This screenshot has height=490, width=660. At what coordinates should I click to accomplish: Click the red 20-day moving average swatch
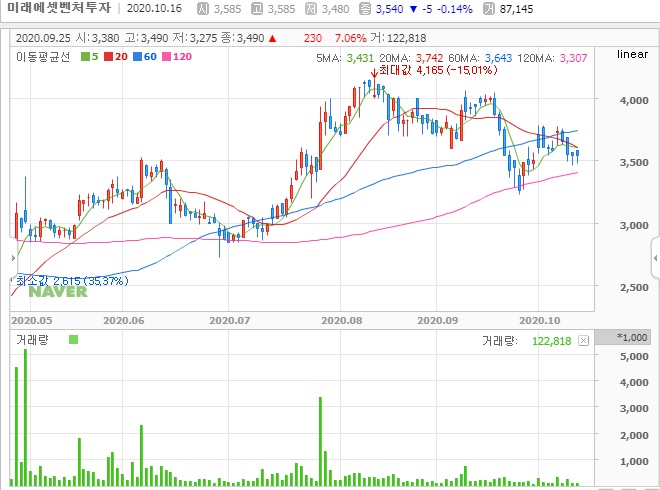tap(109, 56)
